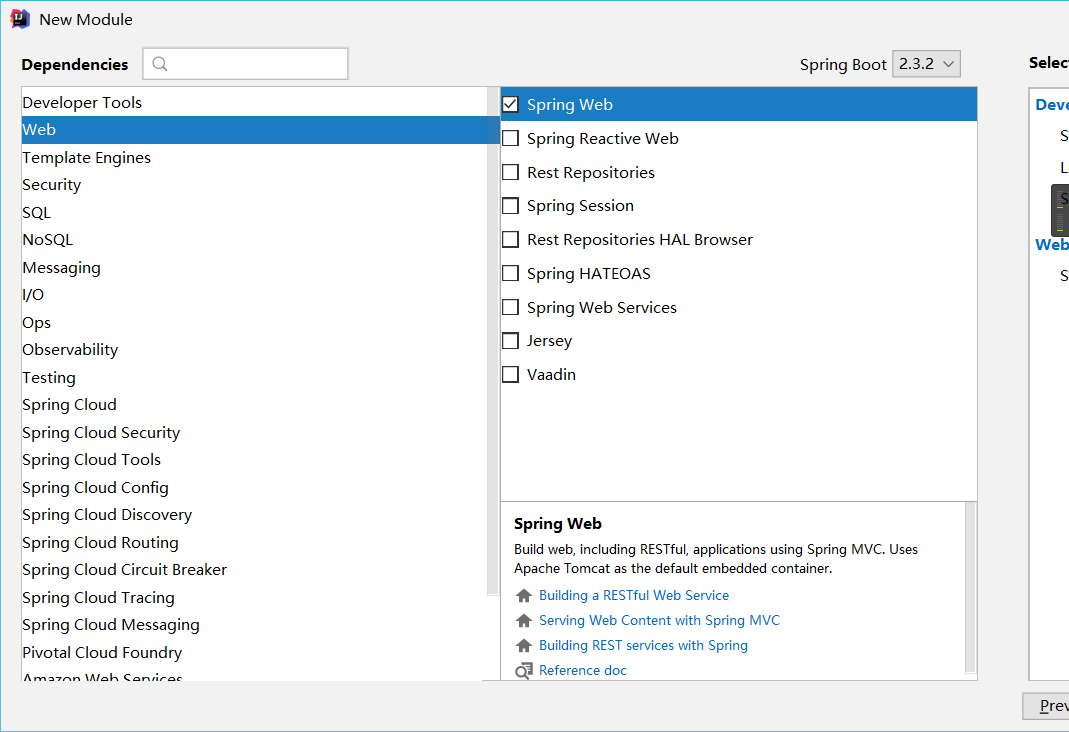1069x732 pixels.
Task: Click the Reference doc book icon
Action: pyautogui.click(x=524, y=671)
